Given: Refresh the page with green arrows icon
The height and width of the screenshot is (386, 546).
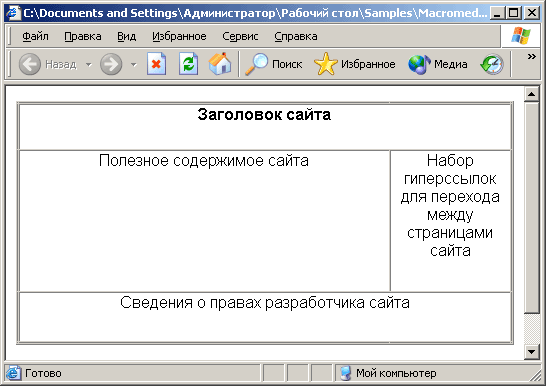Looking at the screenshot, I should [x=188, y=64].
